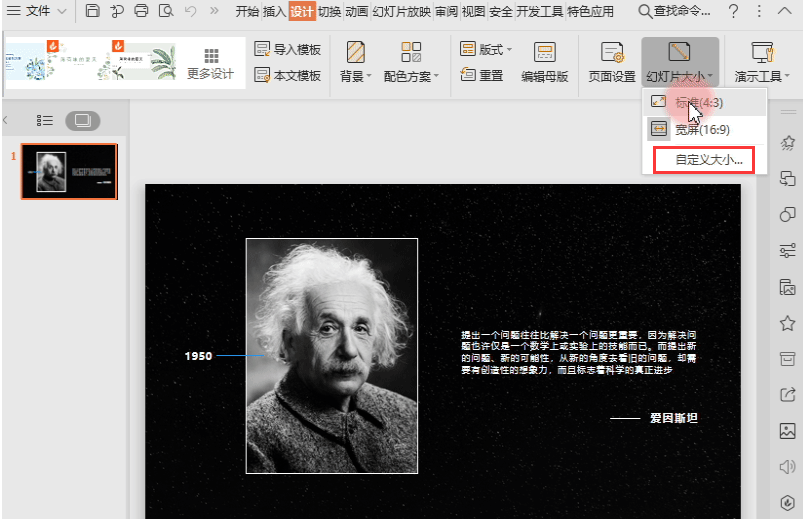Click the Undo arrow icon
Screen dimensions: 805x519
click(190, 11)
